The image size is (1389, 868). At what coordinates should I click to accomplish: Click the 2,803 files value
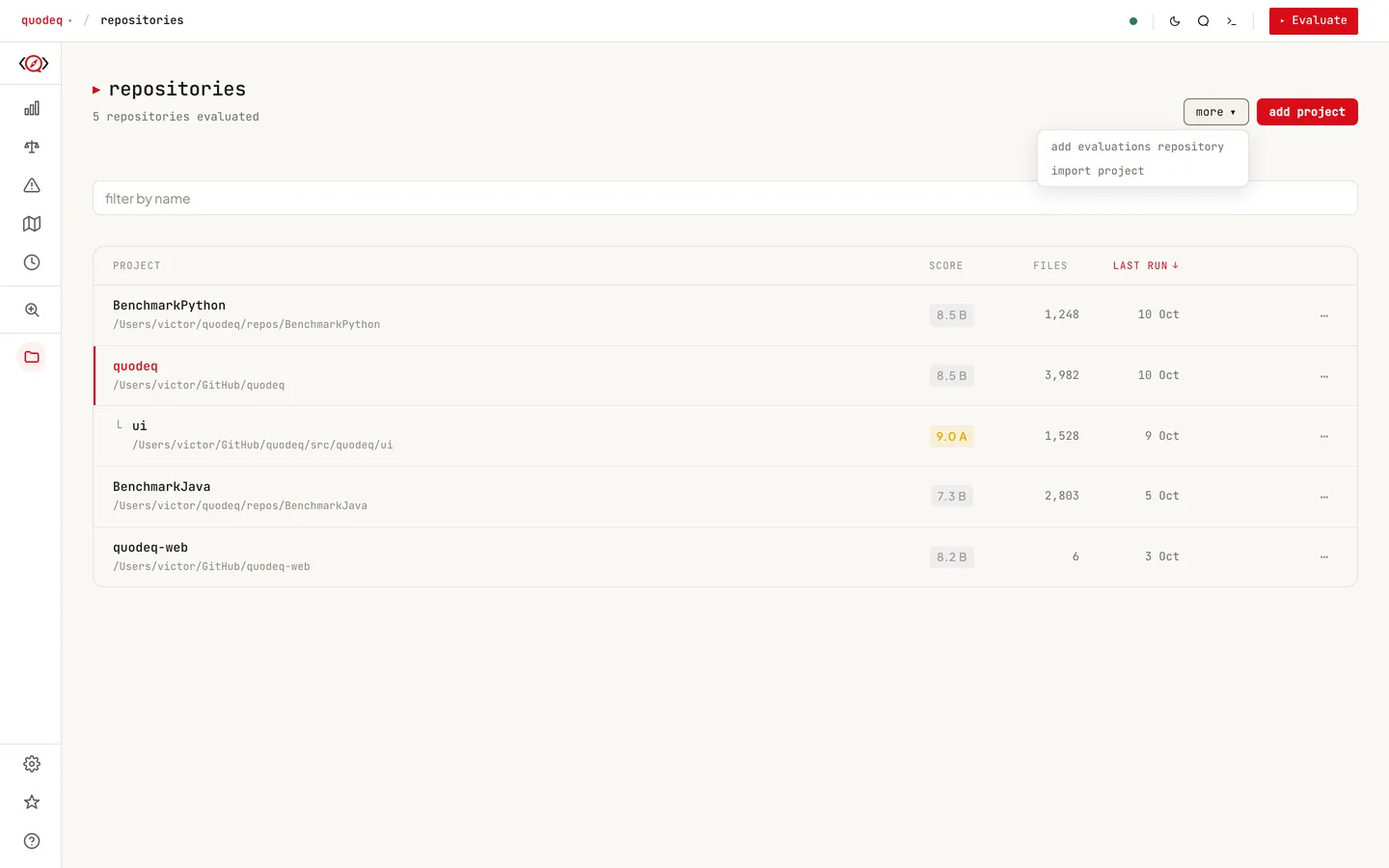click(1062, 496)
